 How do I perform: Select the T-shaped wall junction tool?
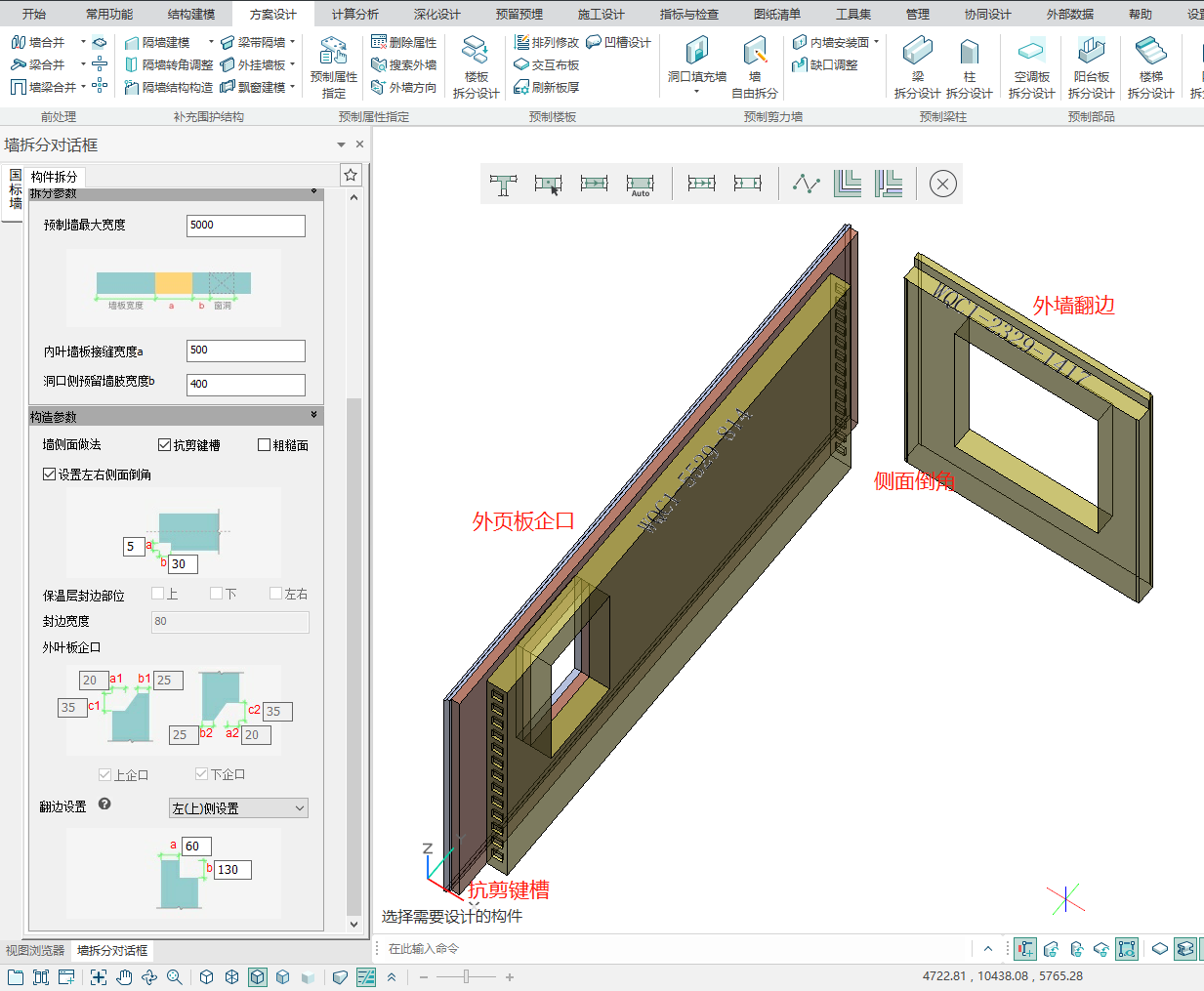pos(503,185)
